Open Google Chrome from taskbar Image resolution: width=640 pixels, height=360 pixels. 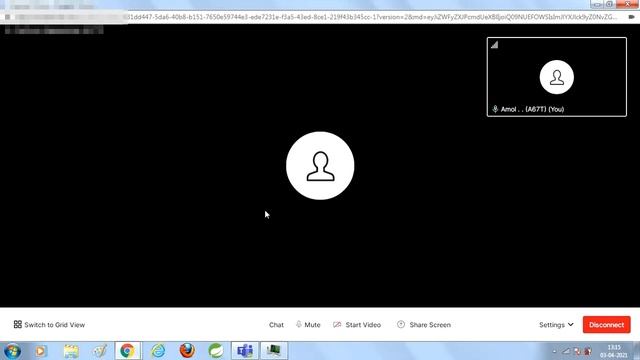tap(127, 351)
